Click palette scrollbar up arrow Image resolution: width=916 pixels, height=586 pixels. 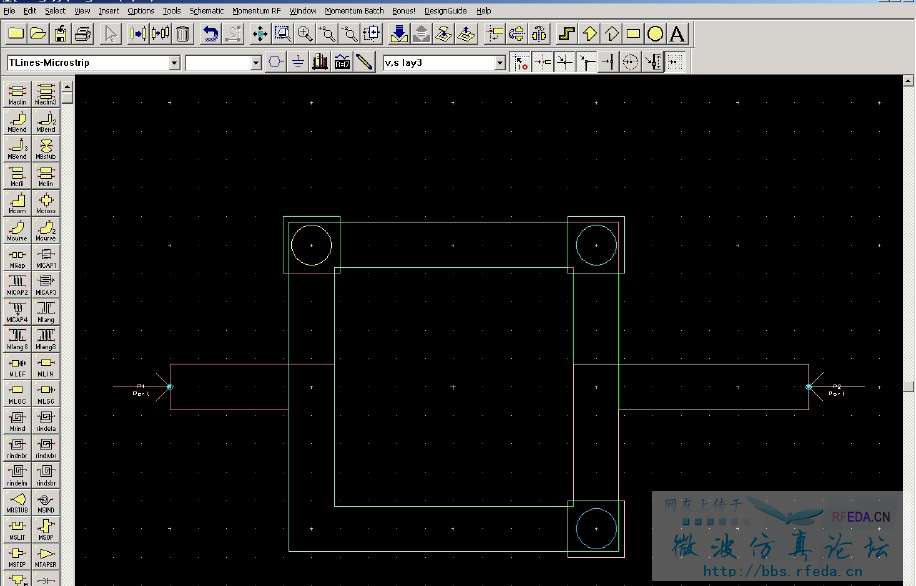(x=68, y=86)
